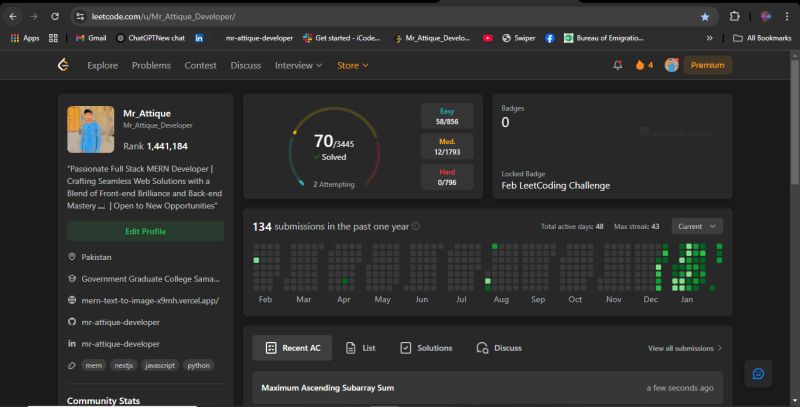The width and height of the screenshot is (800, 407).
Task: Select the Discuss tab in the submissions panel
Action: [499, 348]
